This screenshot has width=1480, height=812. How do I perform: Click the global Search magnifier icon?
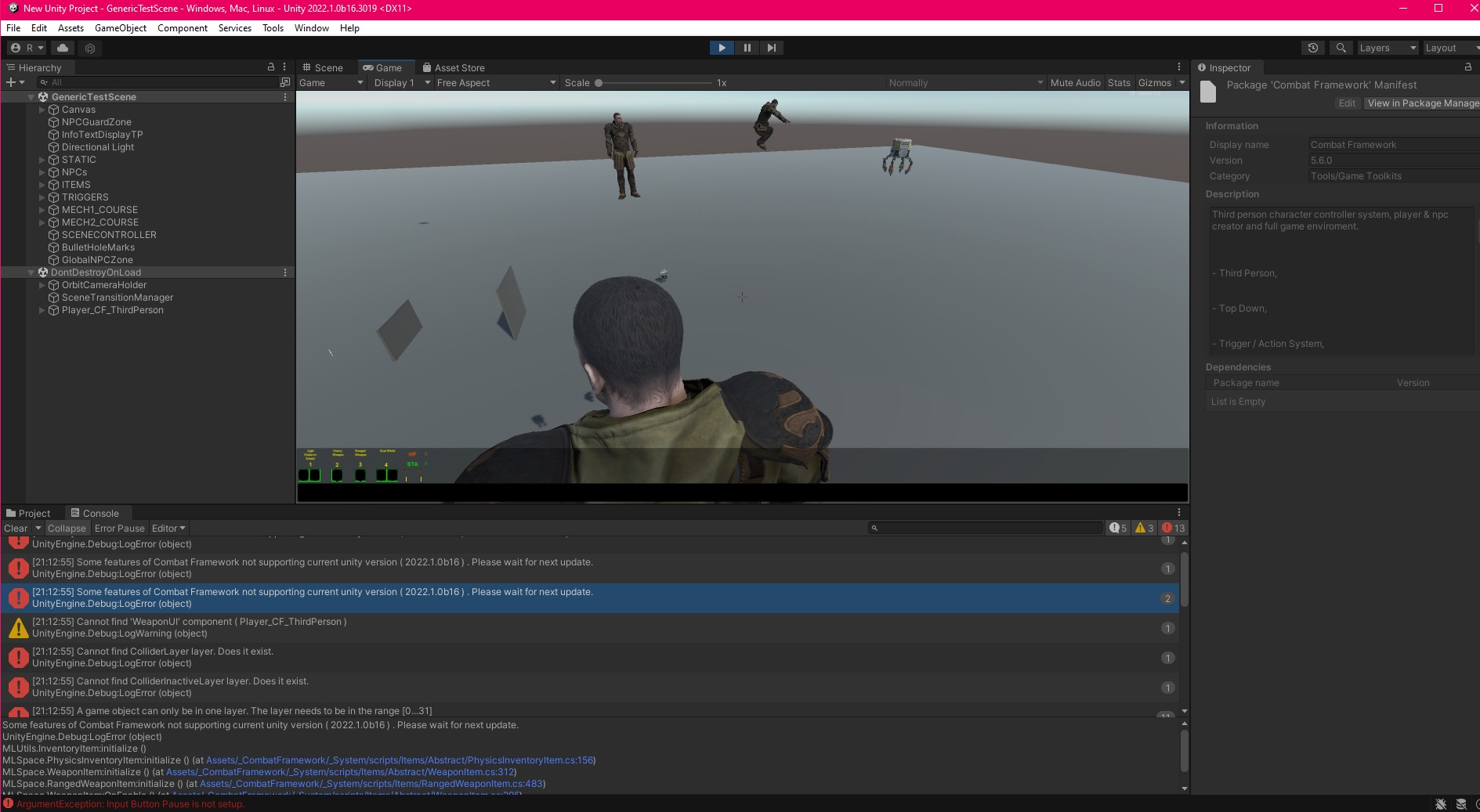[1341, 48]
